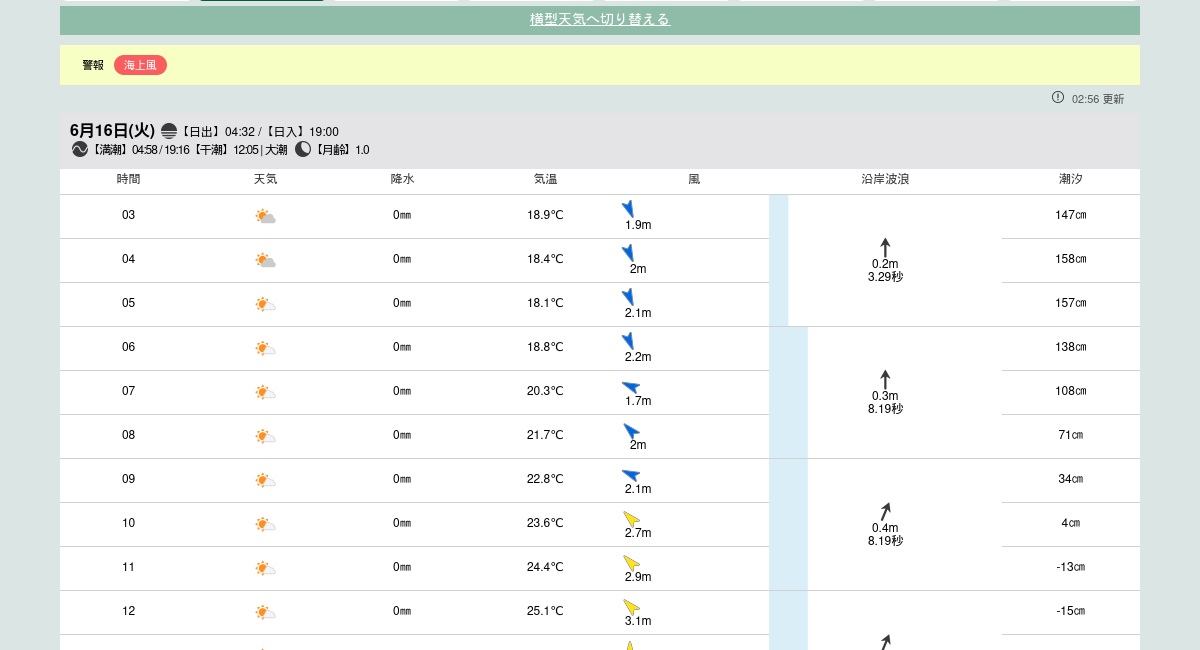
Task: Click the weather icon for 03 o'clock
Action: 265,215
